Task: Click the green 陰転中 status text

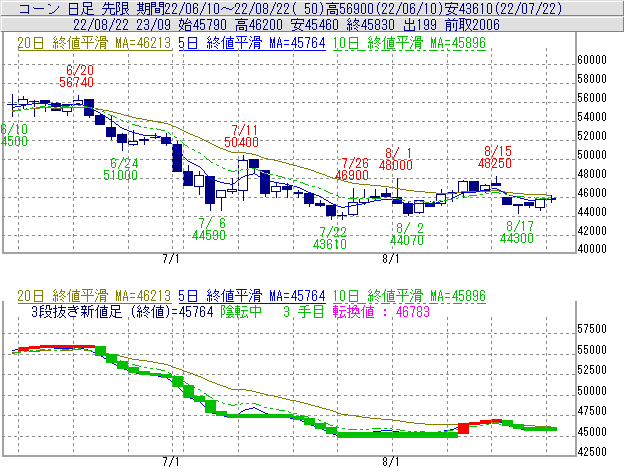Action: point(241,311)
